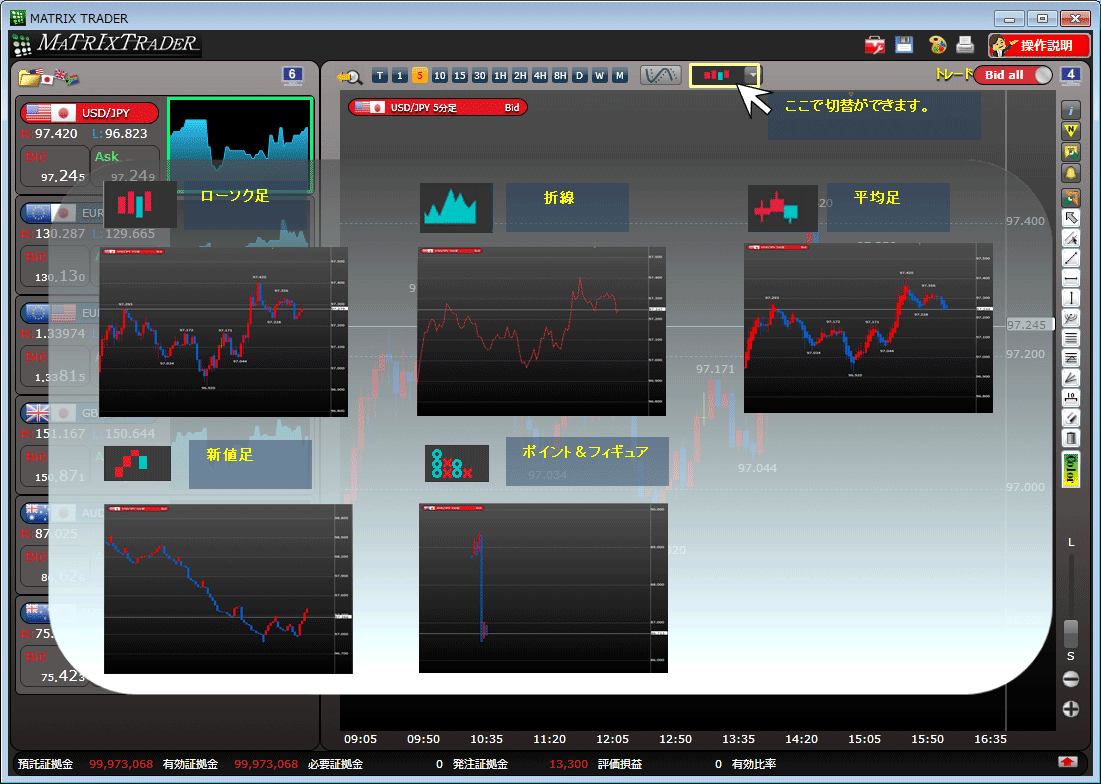Click the red arrow icon in status bar

pos(1068,763)
